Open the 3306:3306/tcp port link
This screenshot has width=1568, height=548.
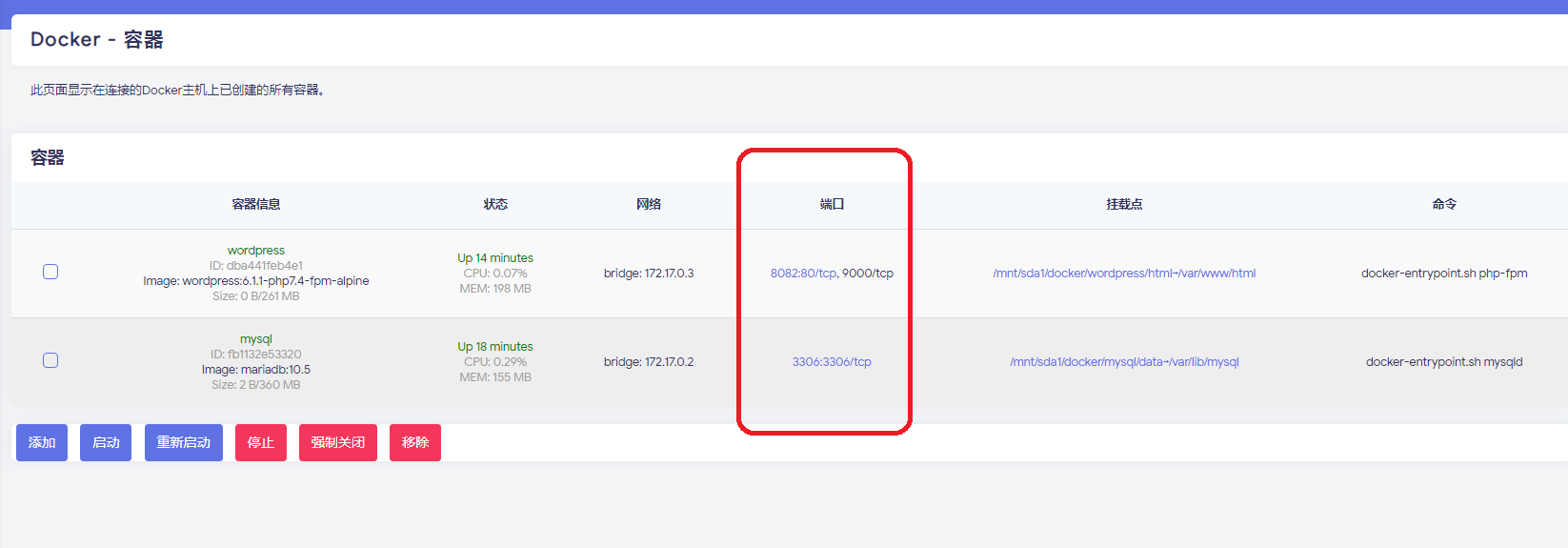click(x=832, y=362)
